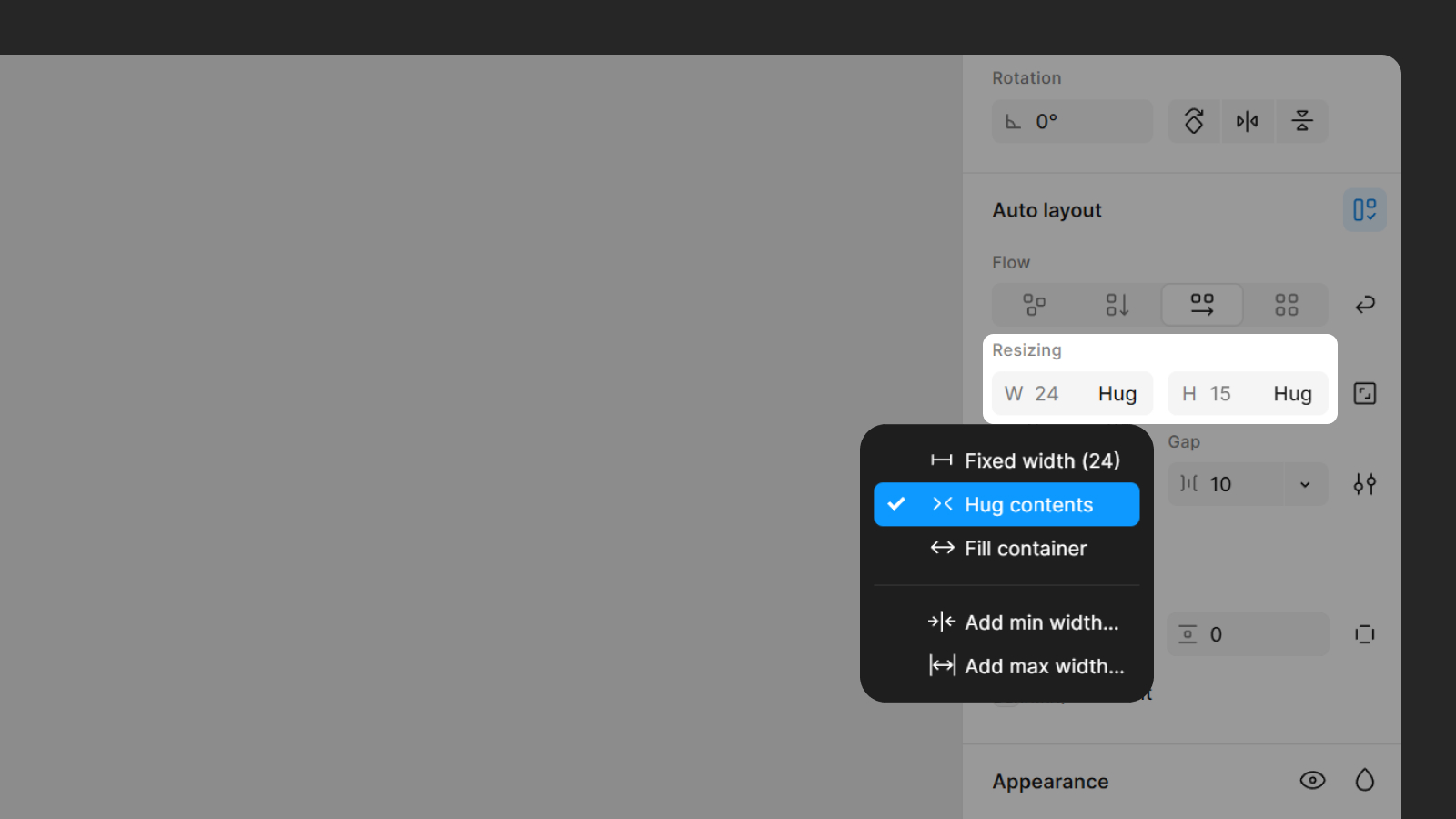The height and width of the screenshot is (819, 1456).
Task: Choose Fill container from the menu
Action: pos(1025,548)
